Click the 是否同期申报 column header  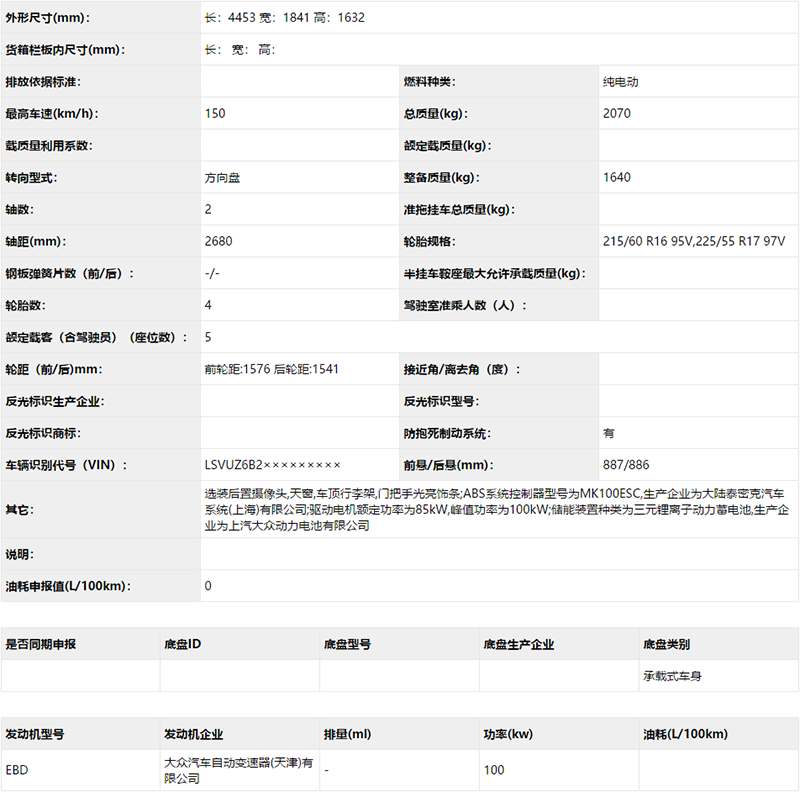(41, 645)
